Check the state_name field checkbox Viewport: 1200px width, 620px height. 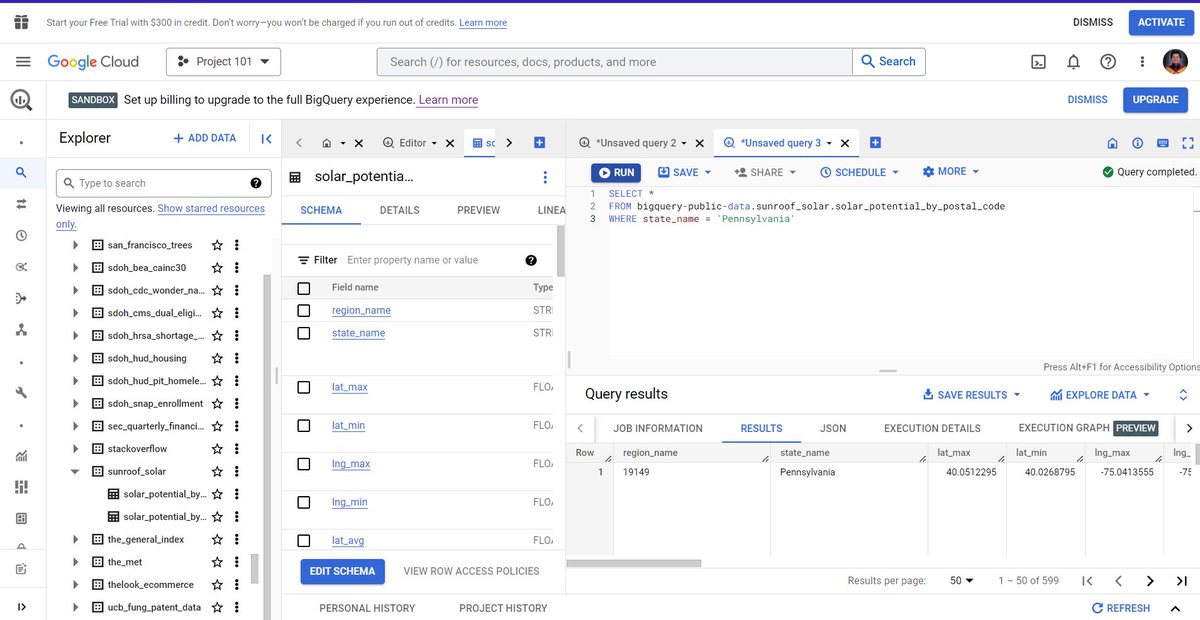click(304, 333)
